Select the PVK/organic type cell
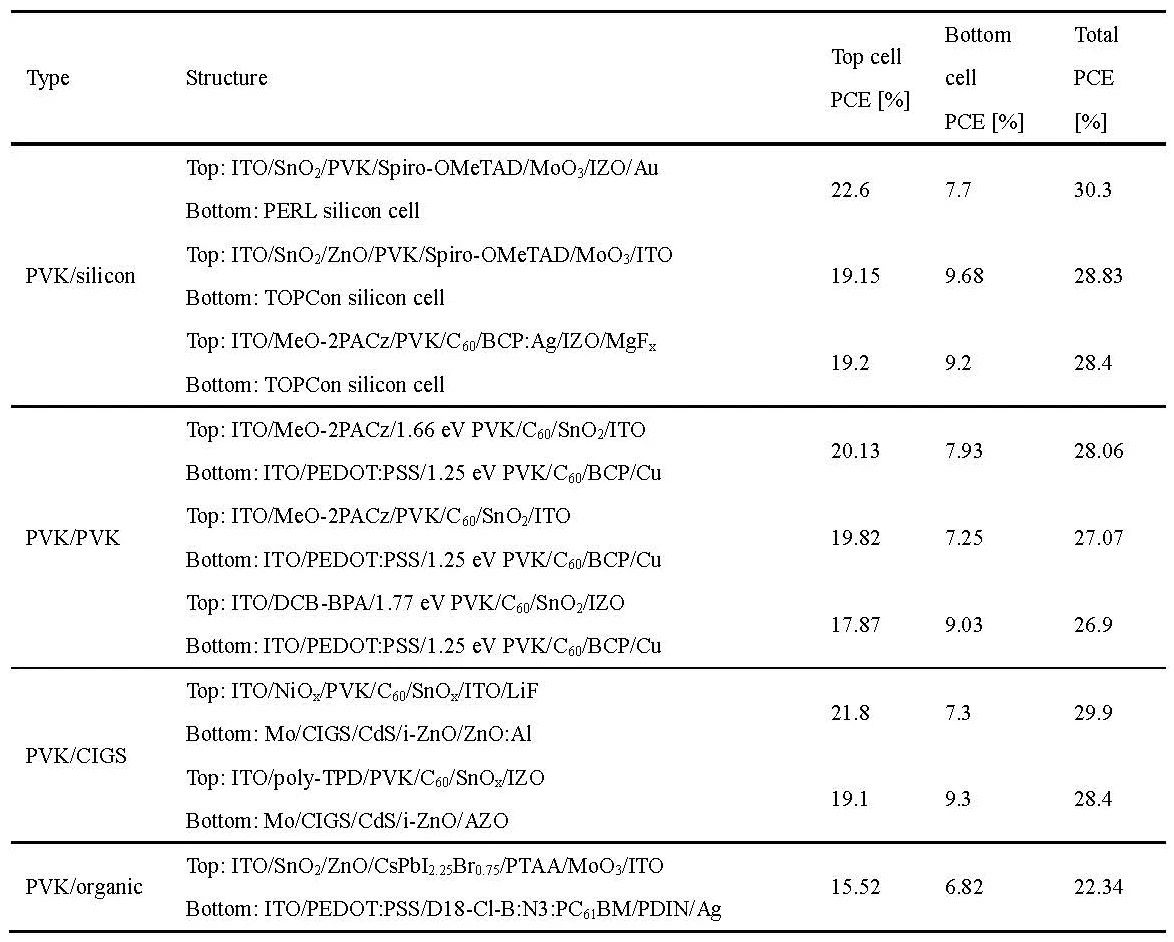This screenshot has height=942, width=1174. point(84,887)
